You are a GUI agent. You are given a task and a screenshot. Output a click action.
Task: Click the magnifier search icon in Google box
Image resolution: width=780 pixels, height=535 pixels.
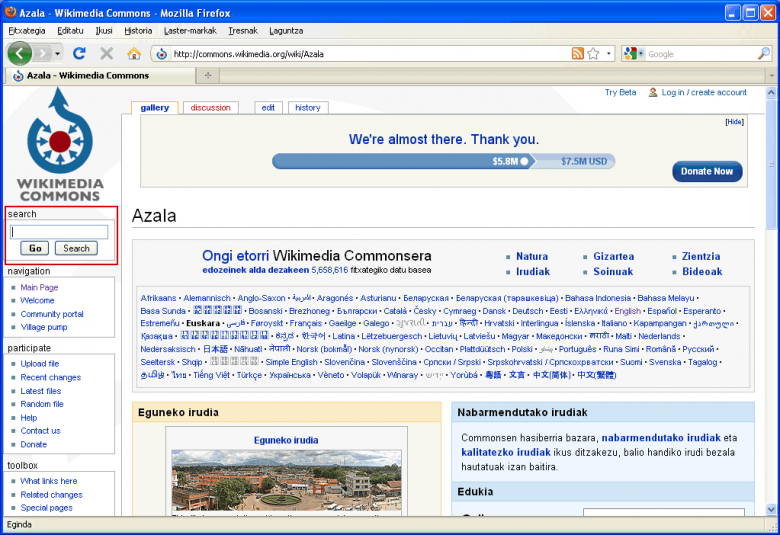coord(764,53)
